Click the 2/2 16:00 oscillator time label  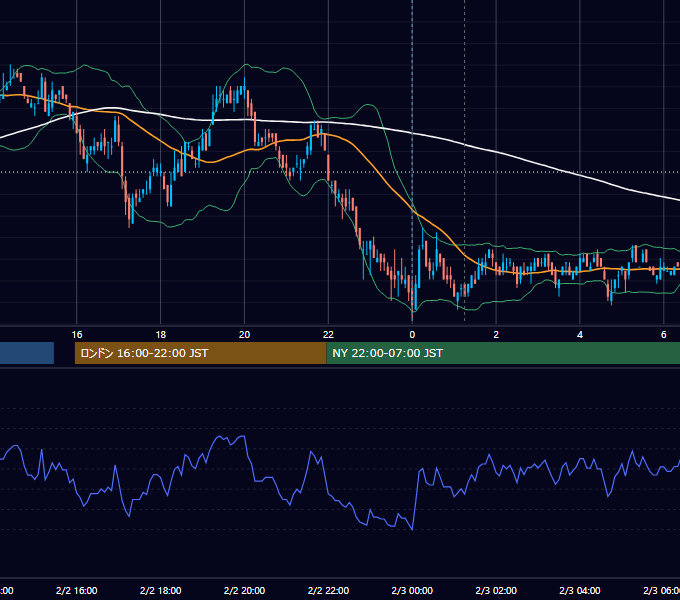(77, 590)
